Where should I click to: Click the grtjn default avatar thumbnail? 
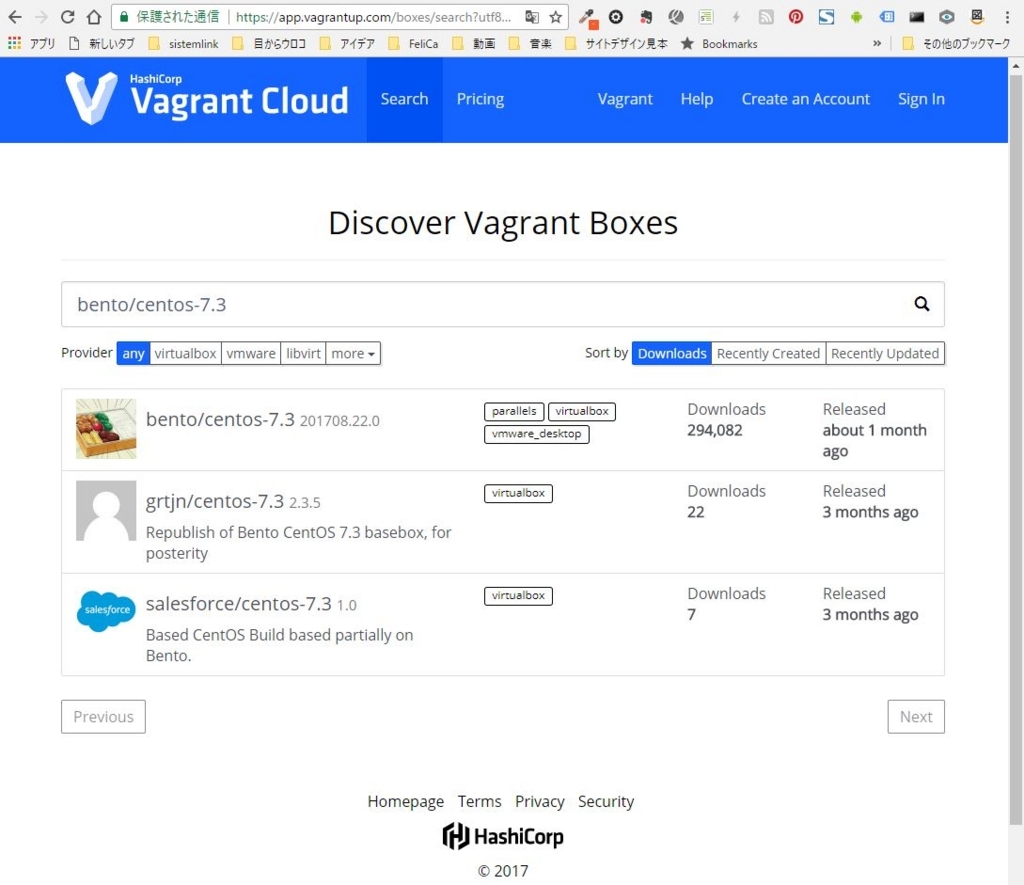[x=106, y=511]
